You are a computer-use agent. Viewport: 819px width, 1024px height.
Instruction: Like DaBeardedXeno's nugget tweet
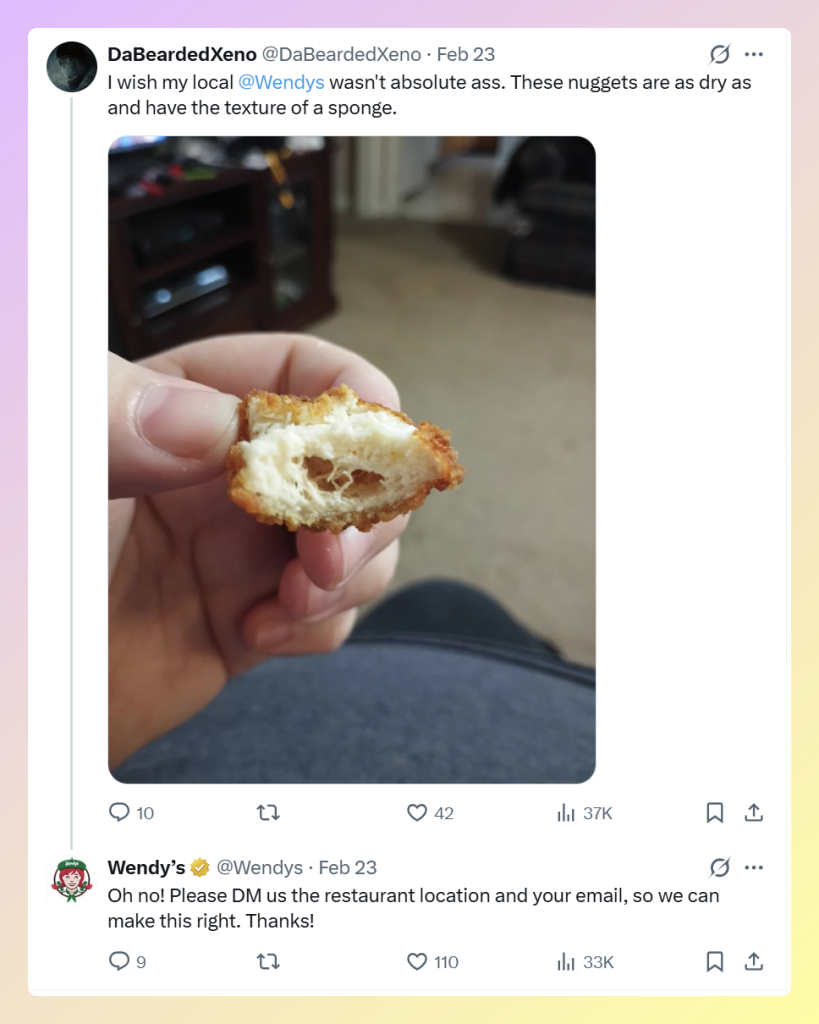pos(419,813)
